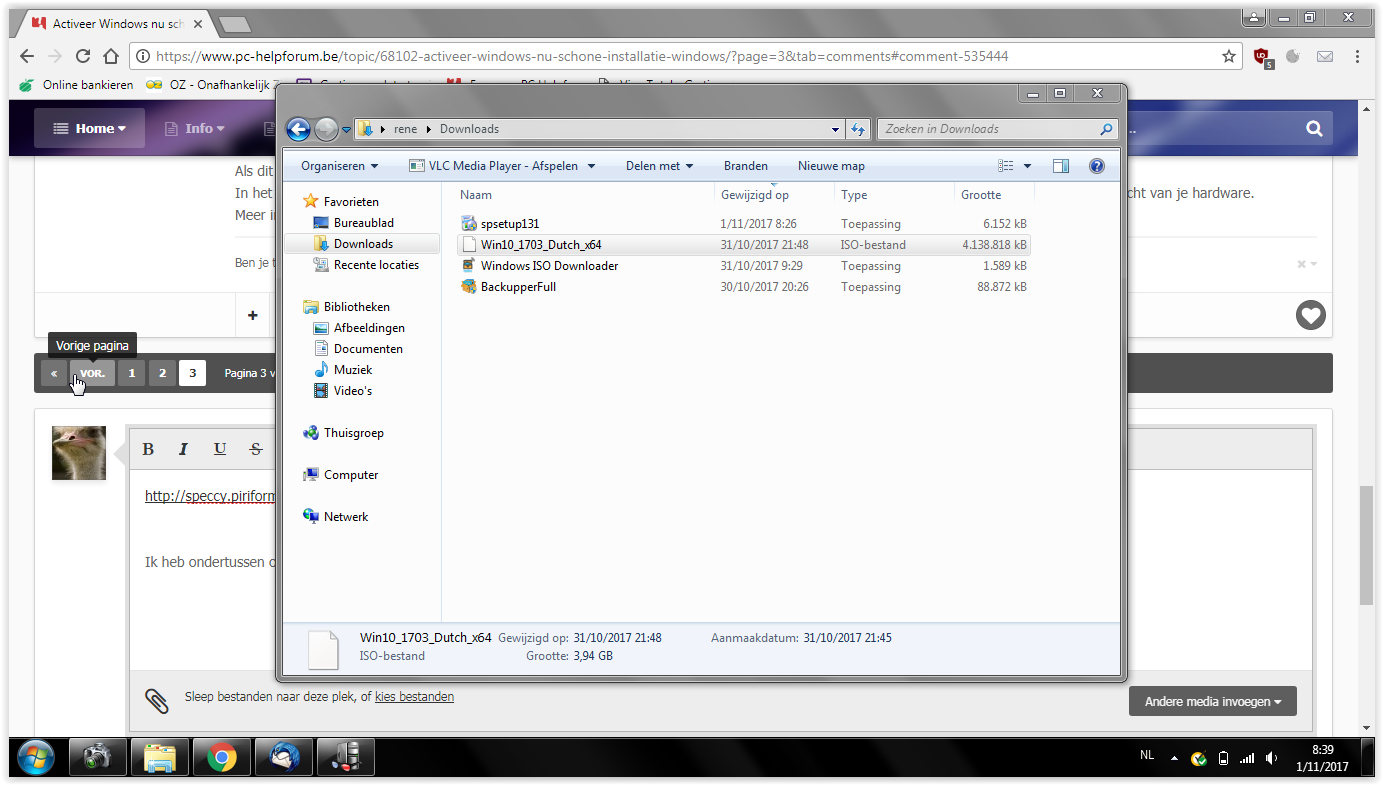Apply underline in the reply editor
The image size is (1383, 785).
(x=220, y=449)
